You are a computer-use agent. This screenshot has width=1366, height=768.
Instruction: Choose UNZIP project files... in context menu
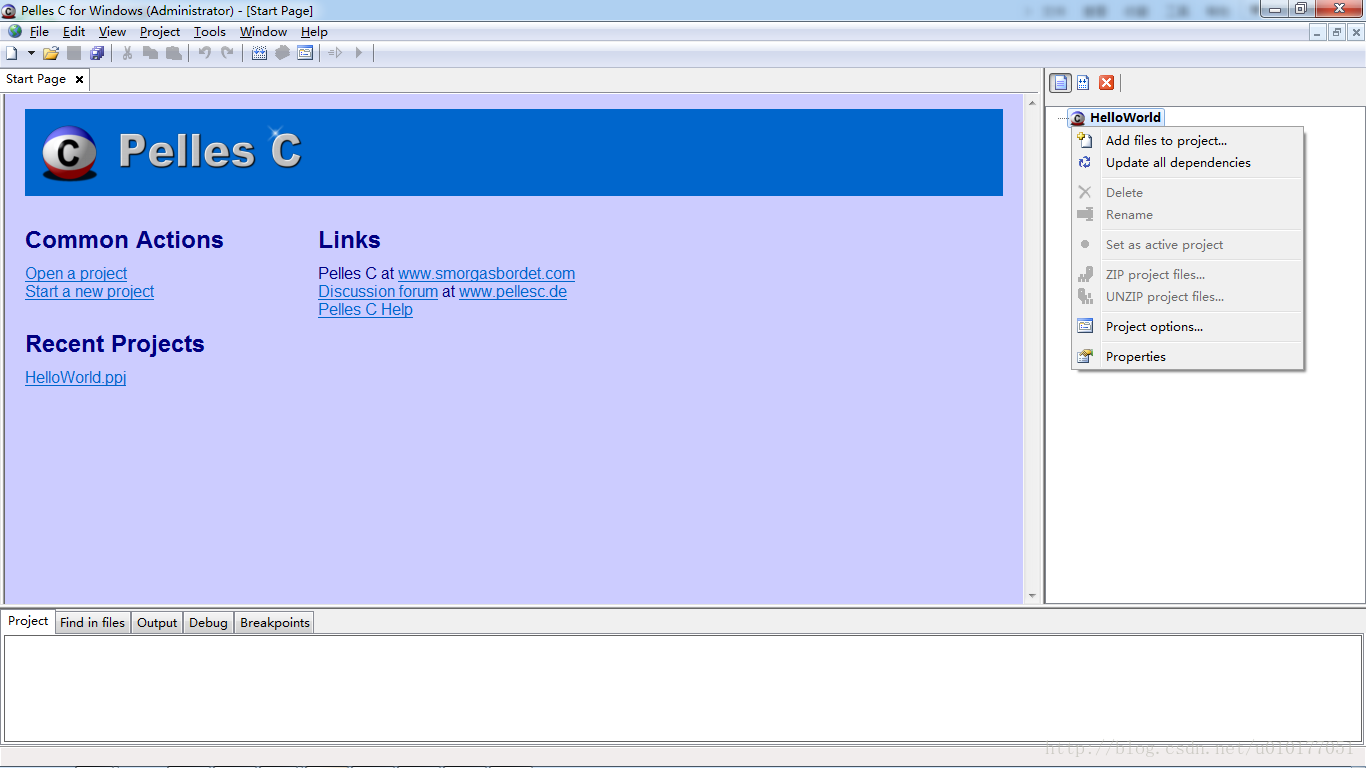pyautogui.click(x=1188, y=297)
